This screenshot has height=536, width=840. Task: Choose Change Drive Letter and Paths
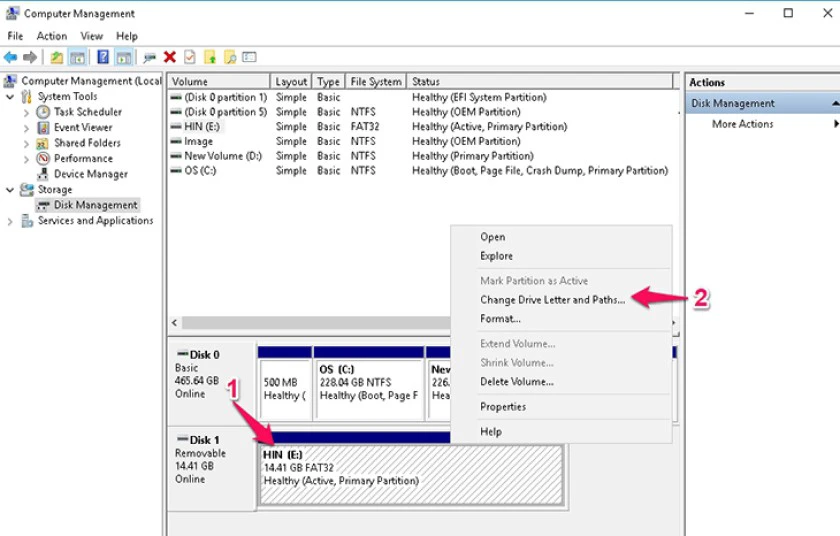(552, 300)
